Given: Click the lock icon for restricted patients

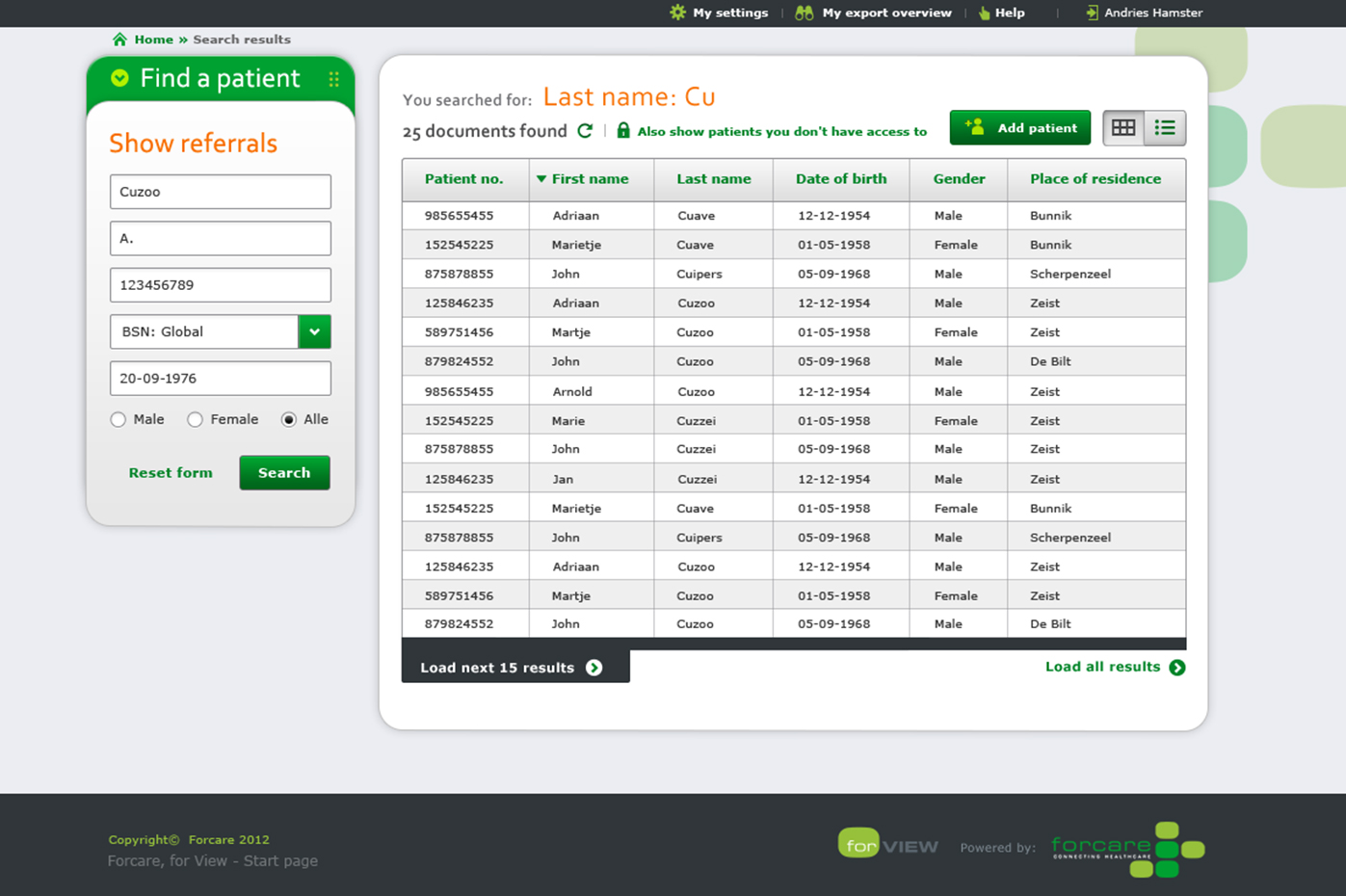Looking at the screenshot, I should point(623,130).
